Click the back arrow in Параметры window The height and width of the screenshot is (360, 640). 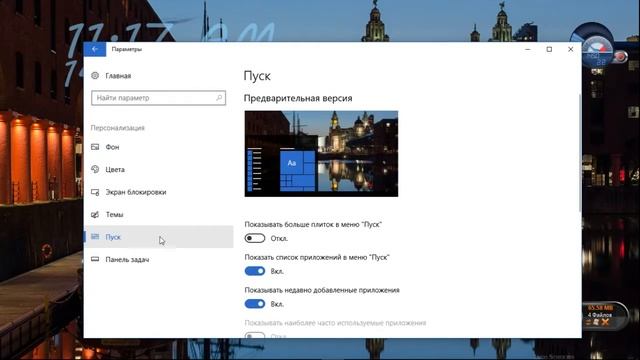95,49
